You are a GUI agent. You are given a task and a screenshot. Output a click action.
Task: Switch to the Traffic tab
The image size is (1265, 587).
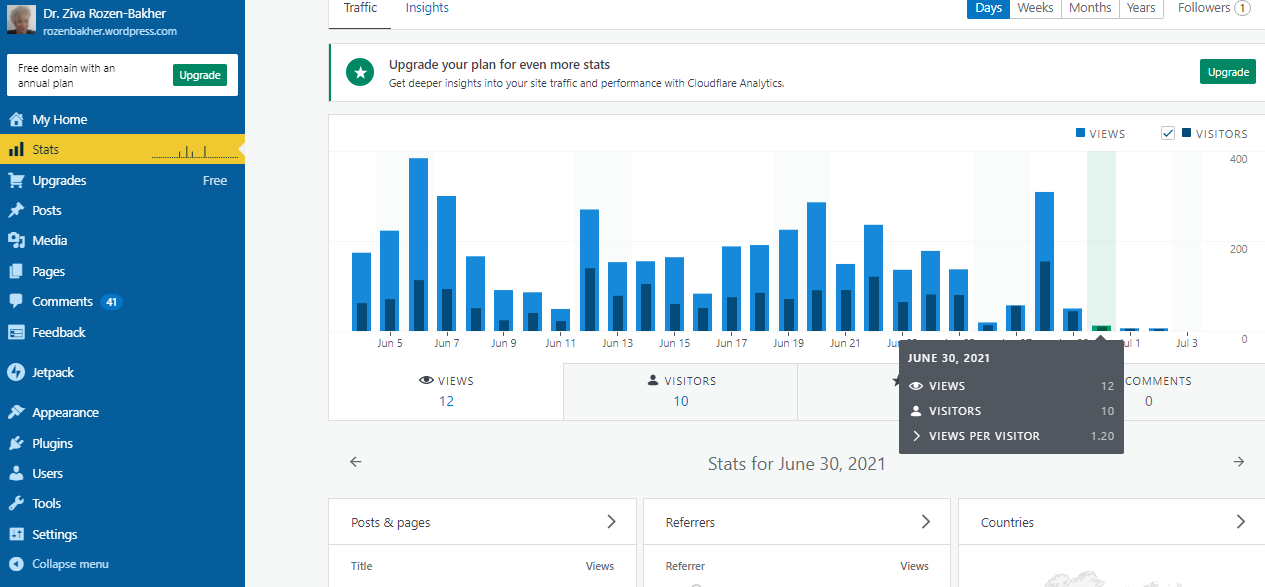click(360, 8)
